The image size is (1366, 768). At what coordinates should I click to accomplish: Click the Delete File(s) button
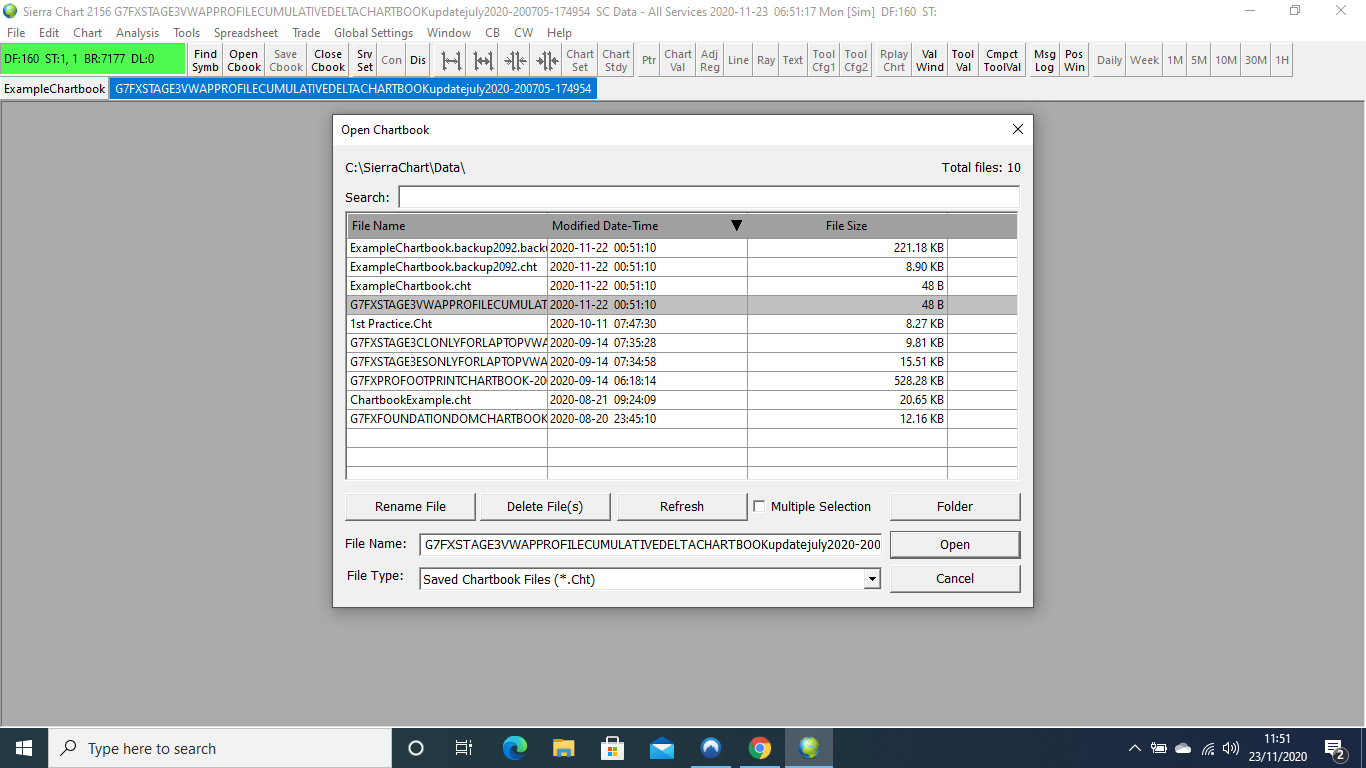[545, 507]
